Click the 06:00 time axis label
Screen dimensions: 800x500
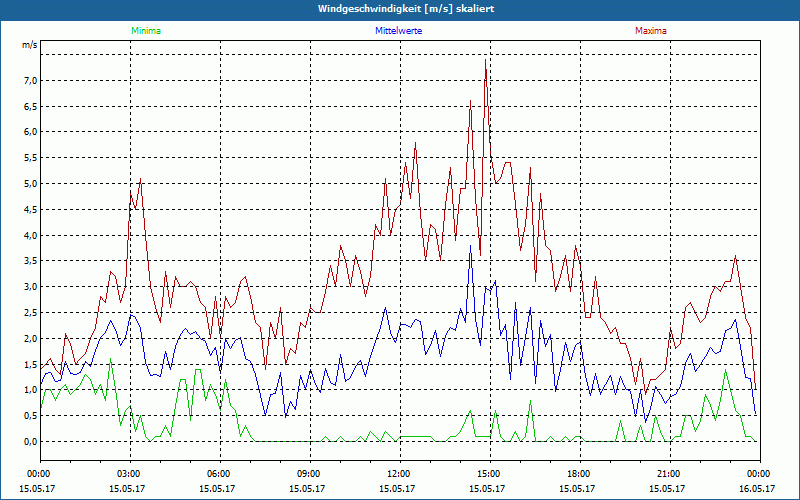(218, 474)
